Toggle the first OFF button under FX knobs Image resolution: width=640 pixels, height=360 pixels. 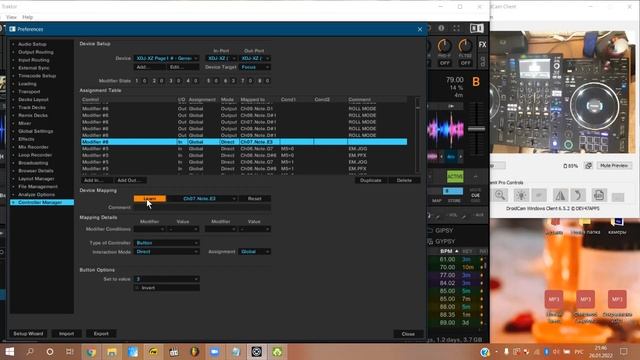click(444, 63)
